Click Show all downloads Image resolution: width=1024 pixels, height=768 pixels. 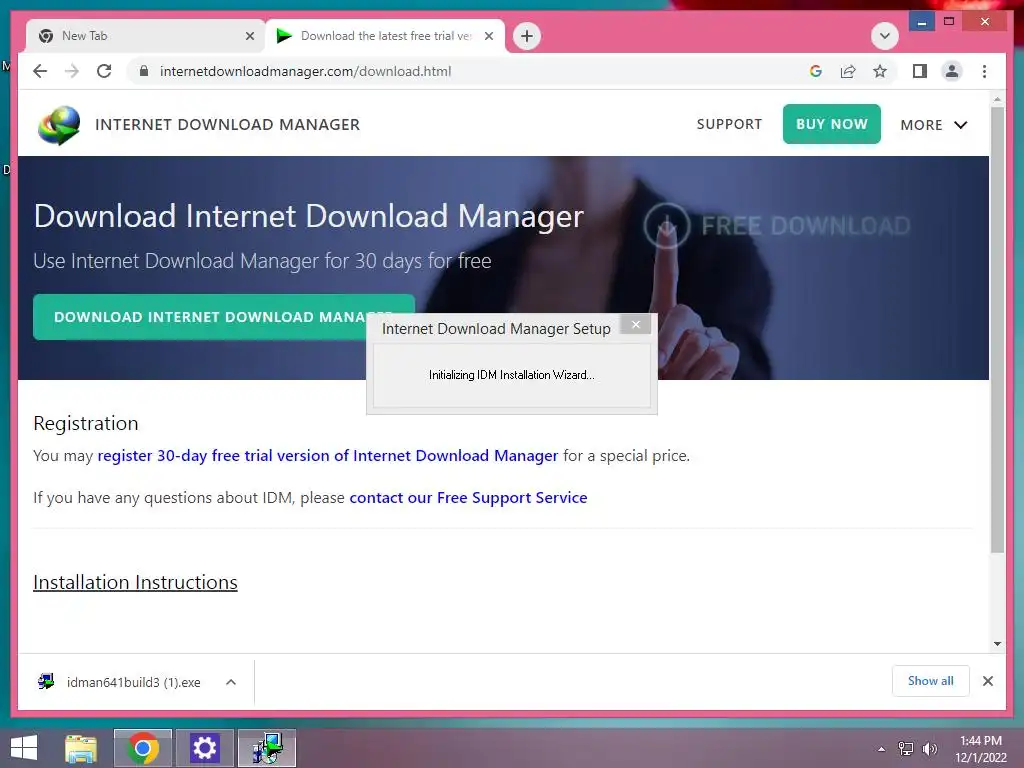point(930,680)
